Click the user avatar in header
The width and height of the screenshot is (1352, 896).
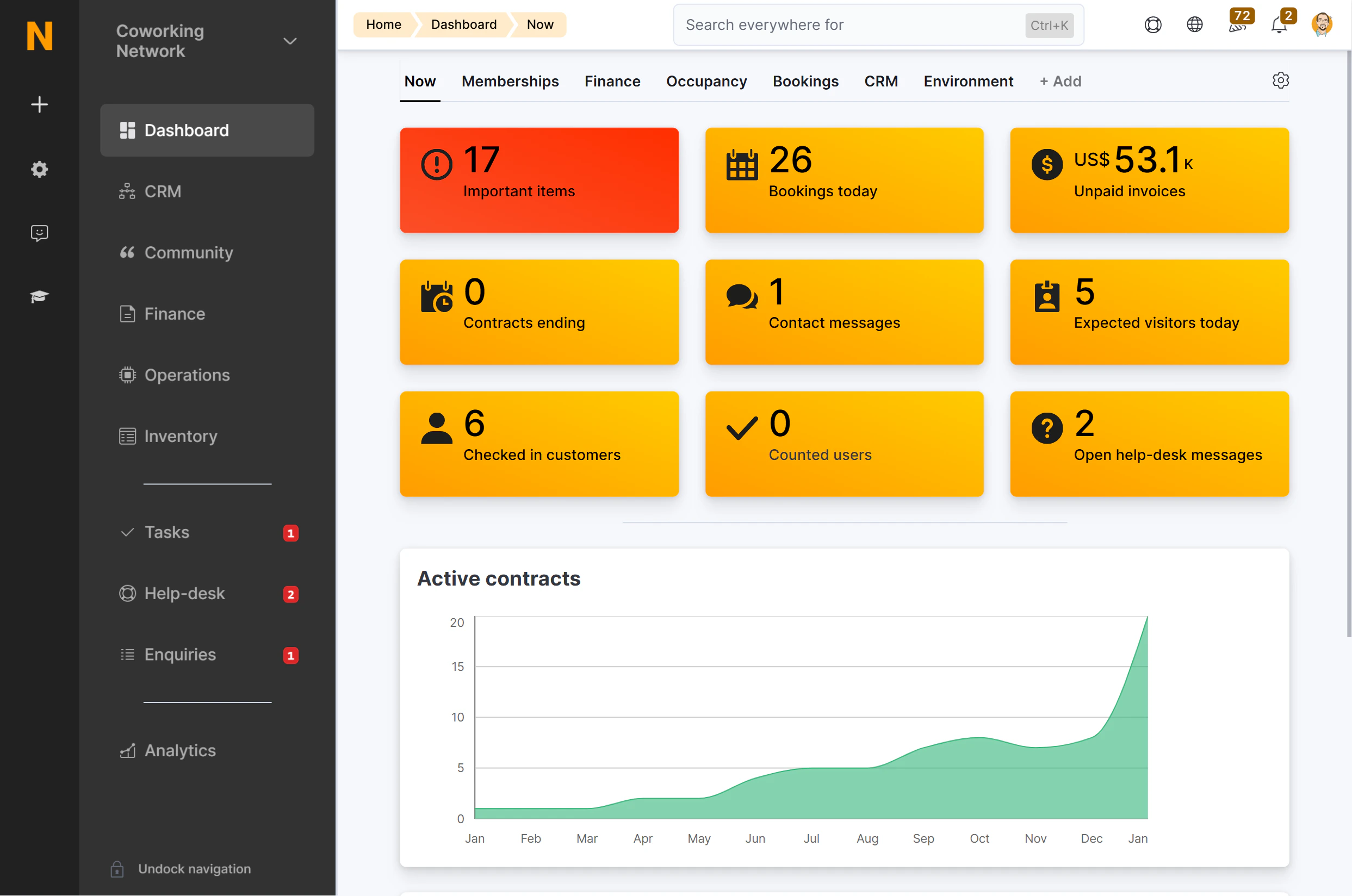(1322, 24)
